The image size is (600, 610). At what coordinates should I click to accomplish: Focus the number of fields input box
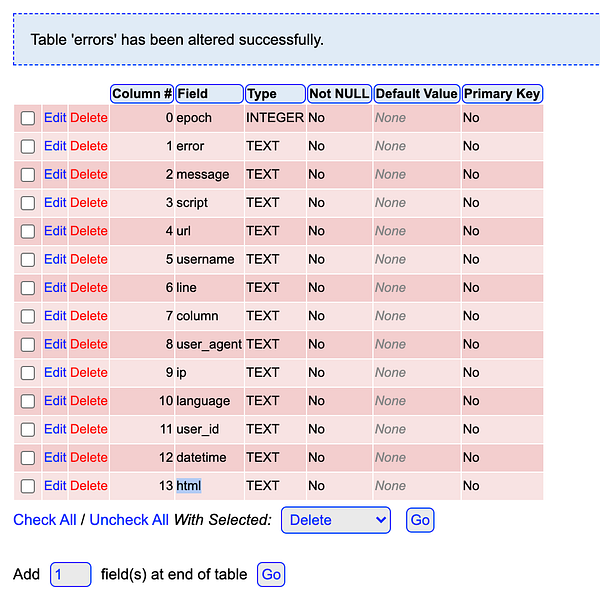(x=71, y=575)
